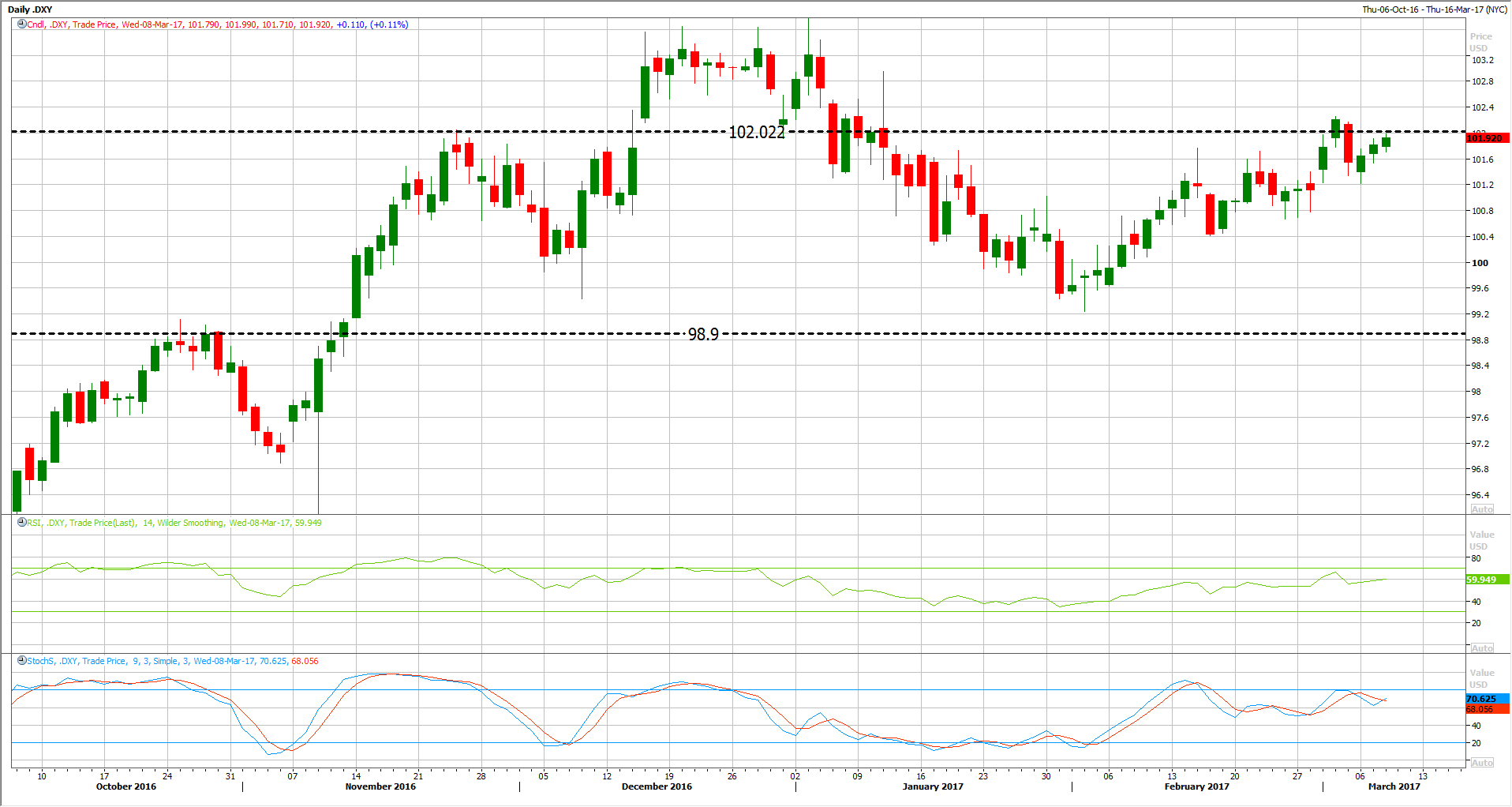The image size is (1512, 807).
Task: Click the 102.022 resistance line label
Action: (x=756, y=132)
